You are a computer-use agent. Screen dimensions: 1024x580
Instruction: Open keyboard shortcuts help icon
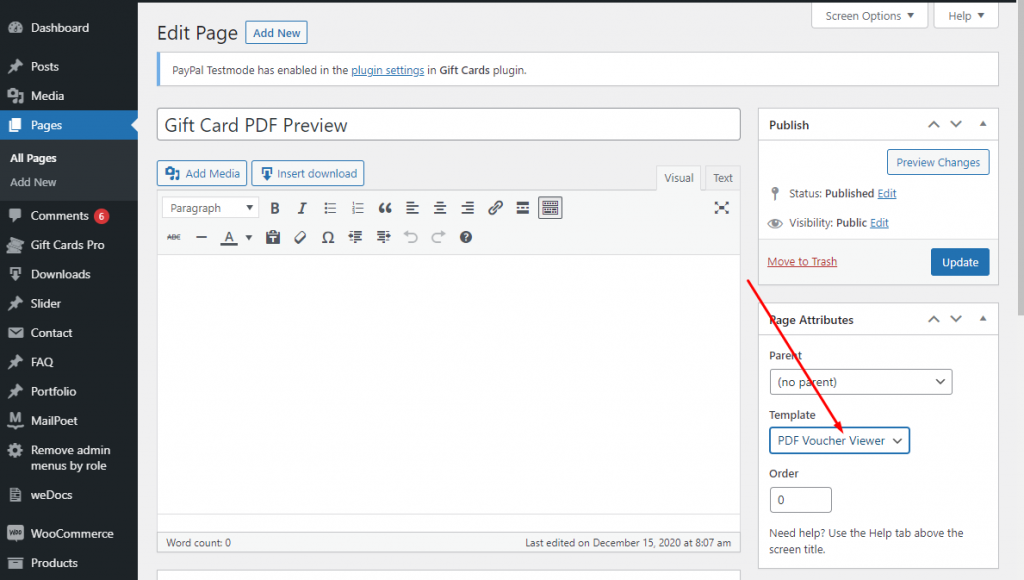(x=465, y=237)
